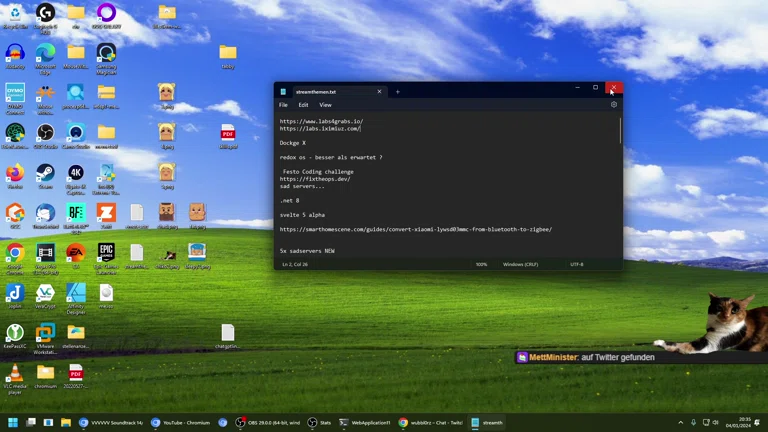Click Windows (CRLF) line ending indicator

(520, 264)
